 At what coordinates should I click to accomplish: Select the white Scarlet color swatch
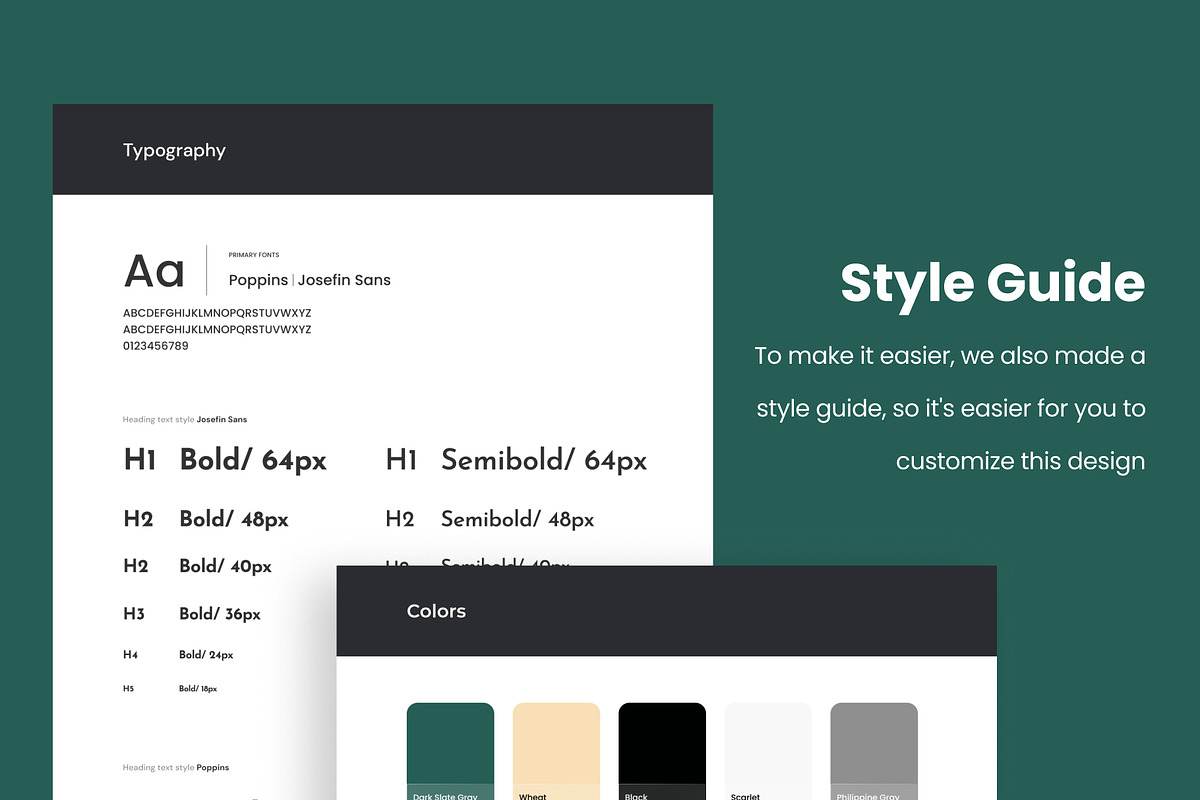click(768, 751)
